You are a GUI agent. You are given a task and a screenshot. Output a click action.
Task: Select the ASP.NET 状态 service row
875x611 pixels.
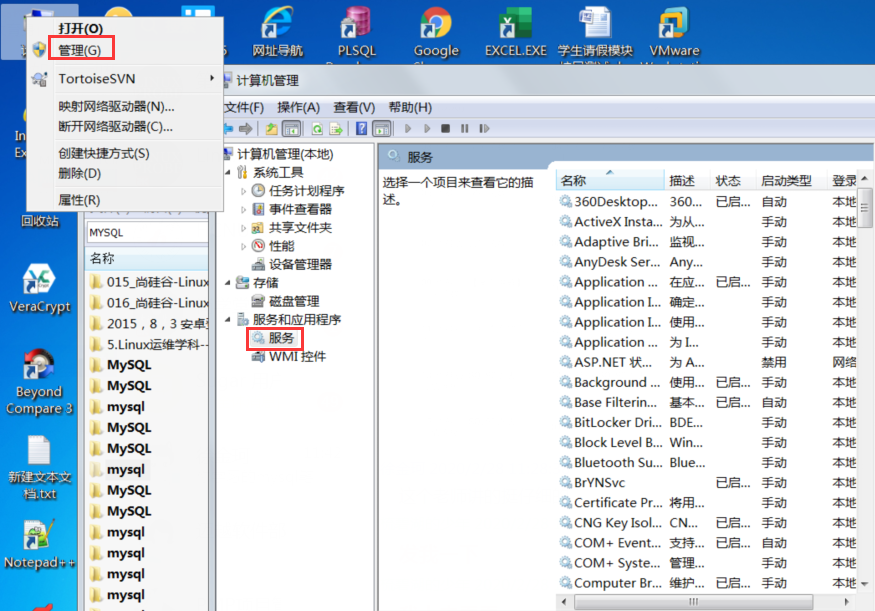coord(706,362)
